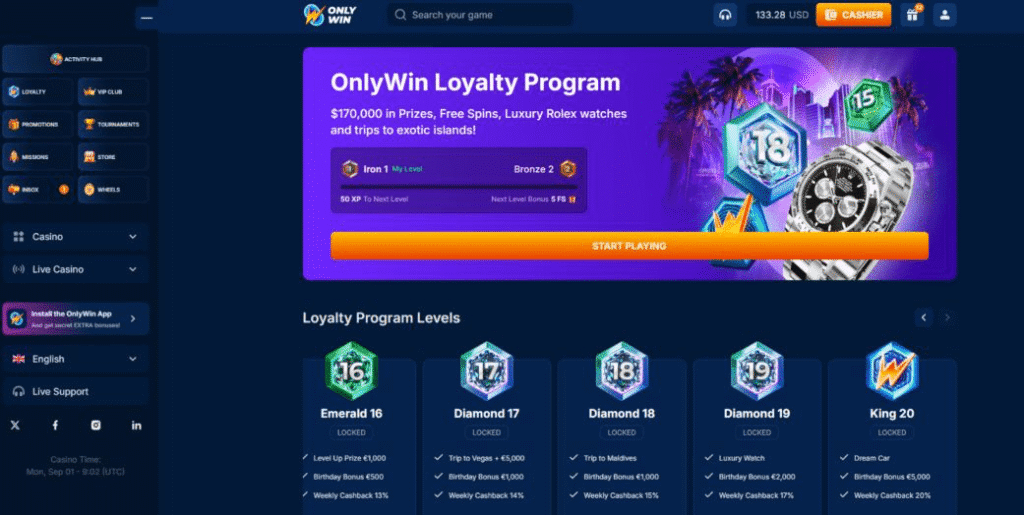Click the X social media icon
The height and width of the screenshot is (515, 1024).
15,425
